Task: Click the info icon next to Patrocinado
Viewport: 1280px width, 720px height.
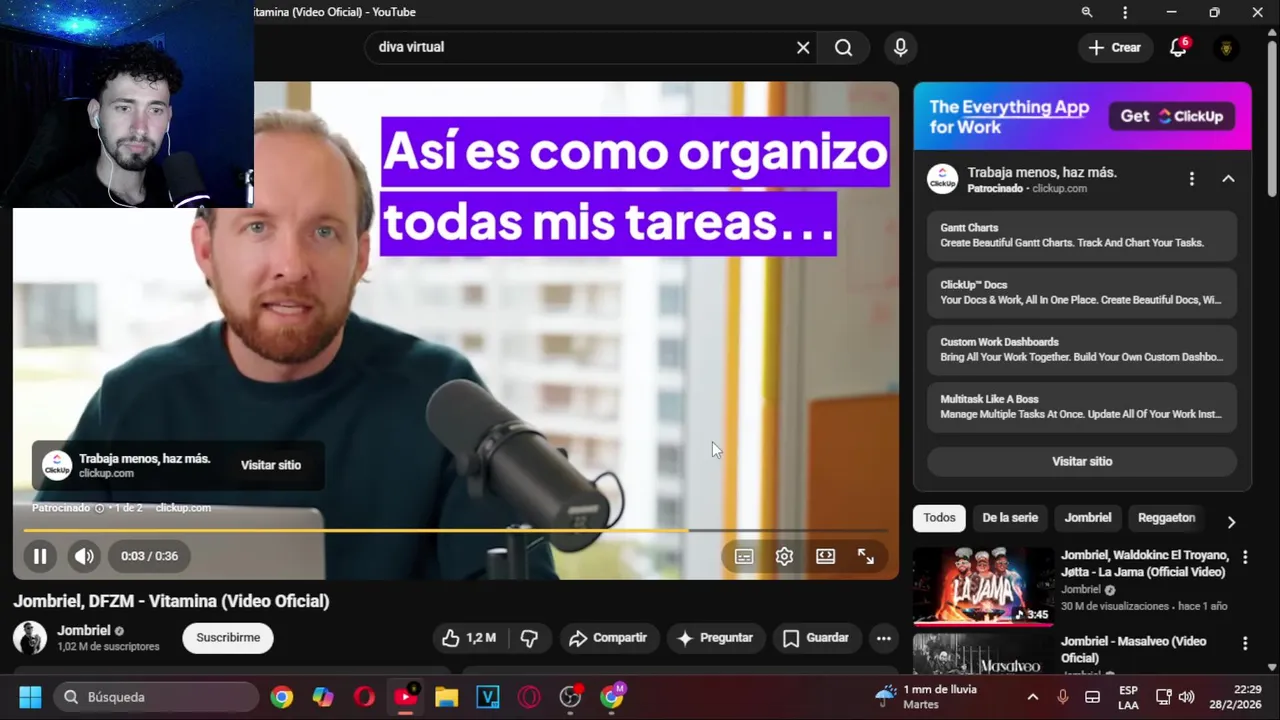Action: coord(99,508)
